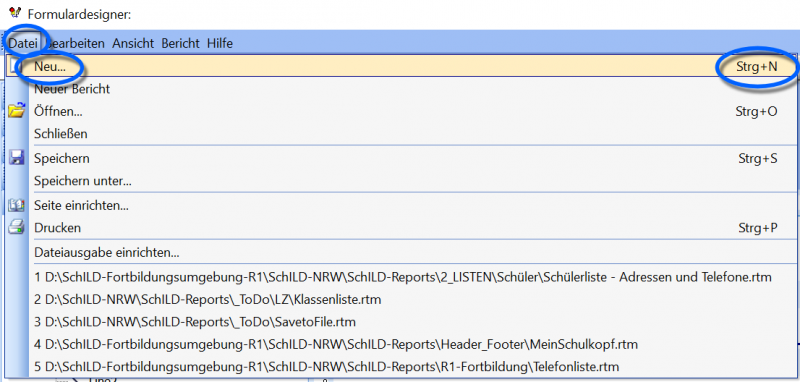
Task: Click the page setup icon beside Seite einrichten
Action: (x=16, y=206)
